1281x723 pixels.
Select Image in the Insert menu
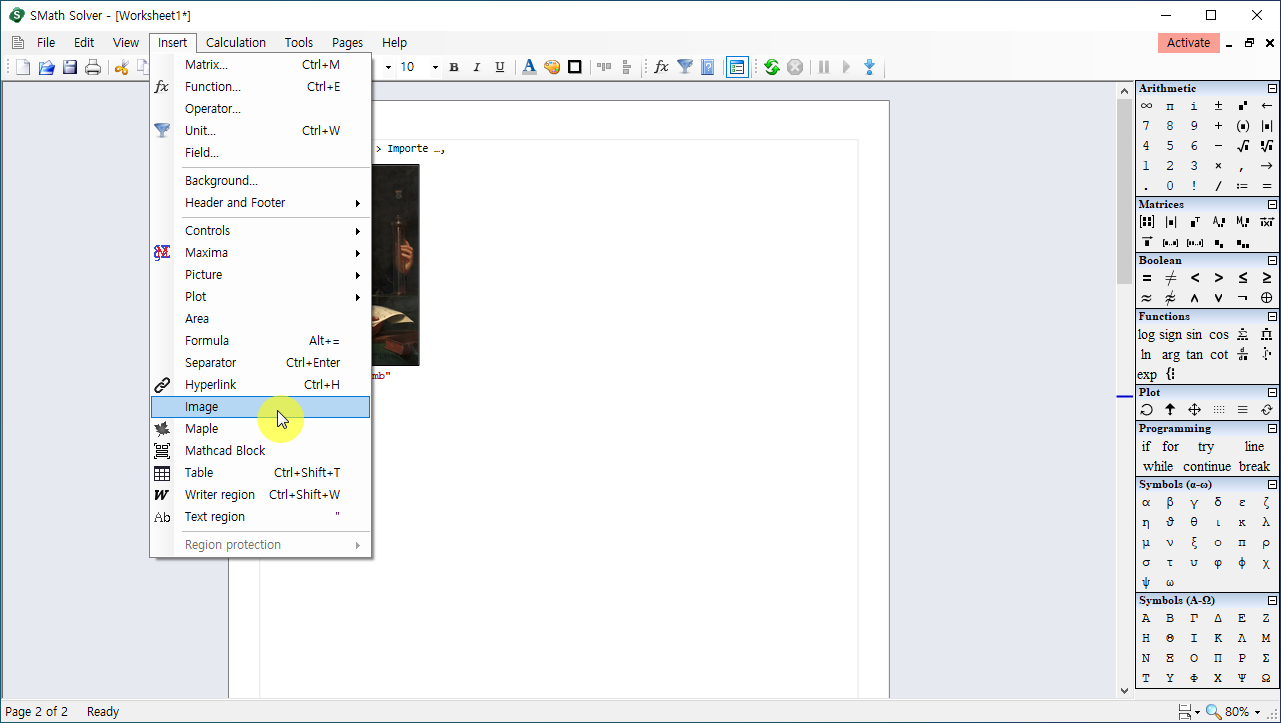(x=260, y=407)
